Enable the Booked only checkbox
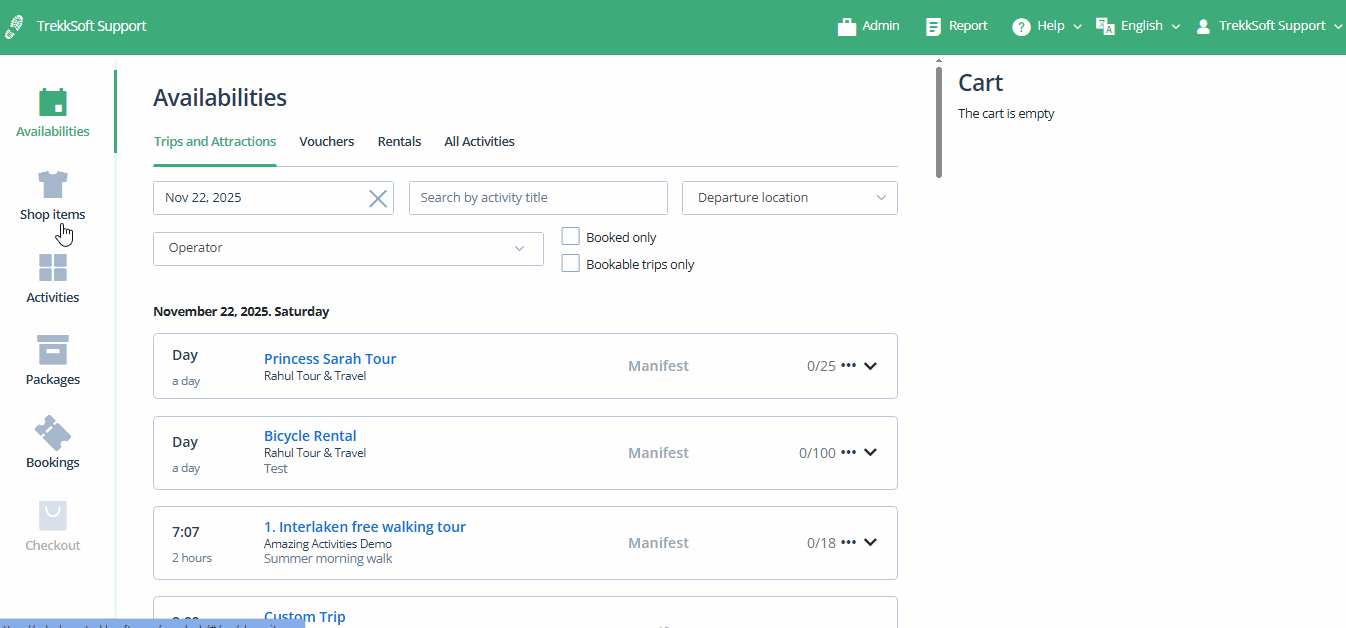The height and width of the screenshot is (628, 1346). (570, 236)
